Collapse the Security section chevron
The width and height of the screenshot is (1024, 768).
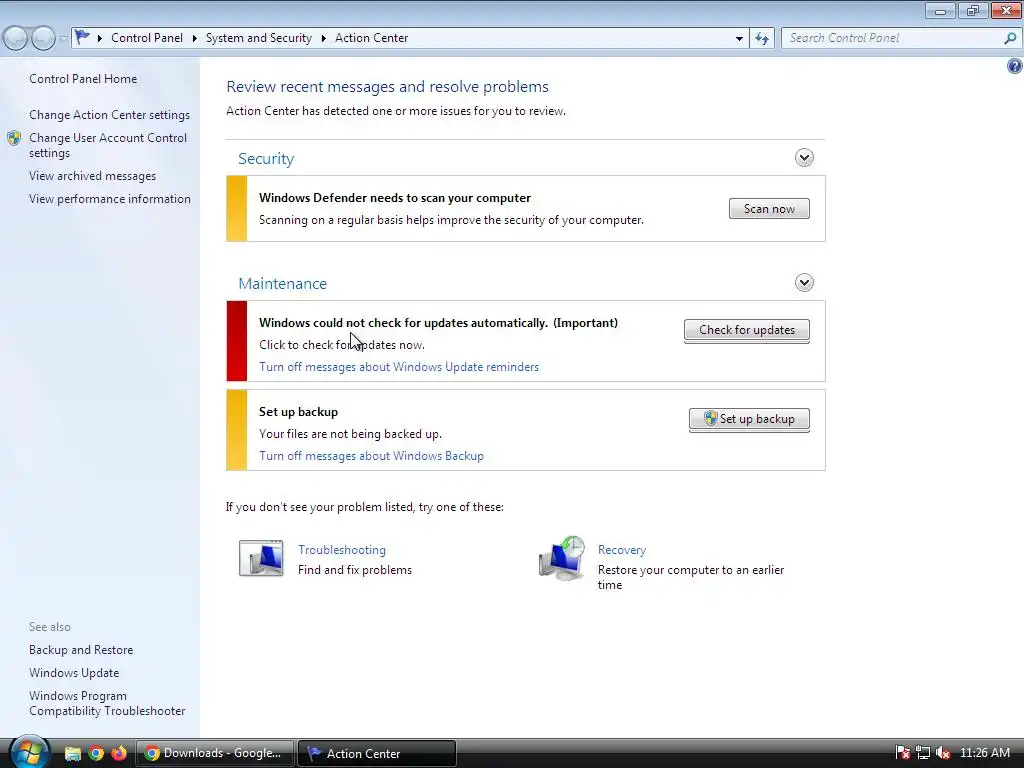[804, 157]
